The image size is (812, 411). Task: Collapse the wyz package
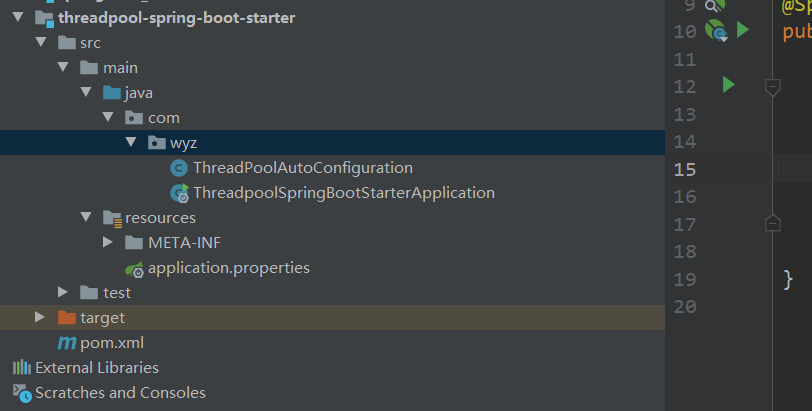pos(130,143)
